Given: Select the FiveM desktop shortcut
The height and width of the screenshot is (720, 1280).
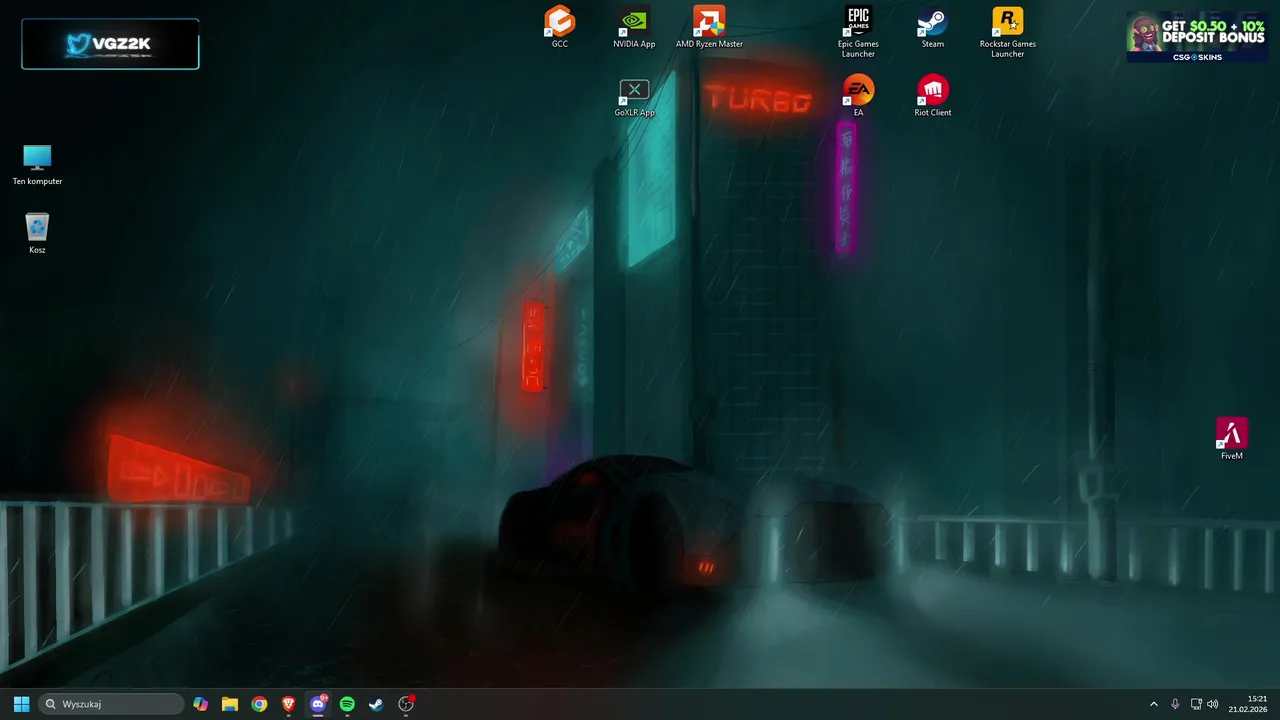Looking at the screenshot, I should (1231, 439).
